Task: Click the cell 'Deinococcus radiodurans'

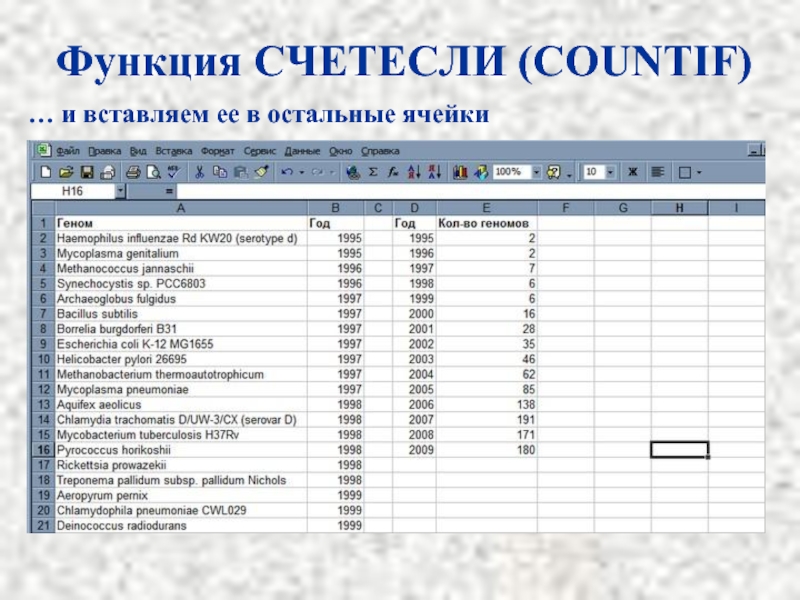Action: 181,526
